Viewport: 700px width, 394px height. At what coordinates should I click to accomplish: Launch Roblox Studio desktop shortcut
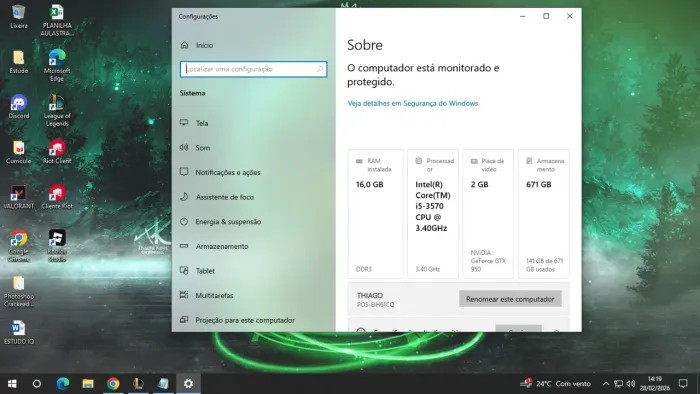click(57, 246)
